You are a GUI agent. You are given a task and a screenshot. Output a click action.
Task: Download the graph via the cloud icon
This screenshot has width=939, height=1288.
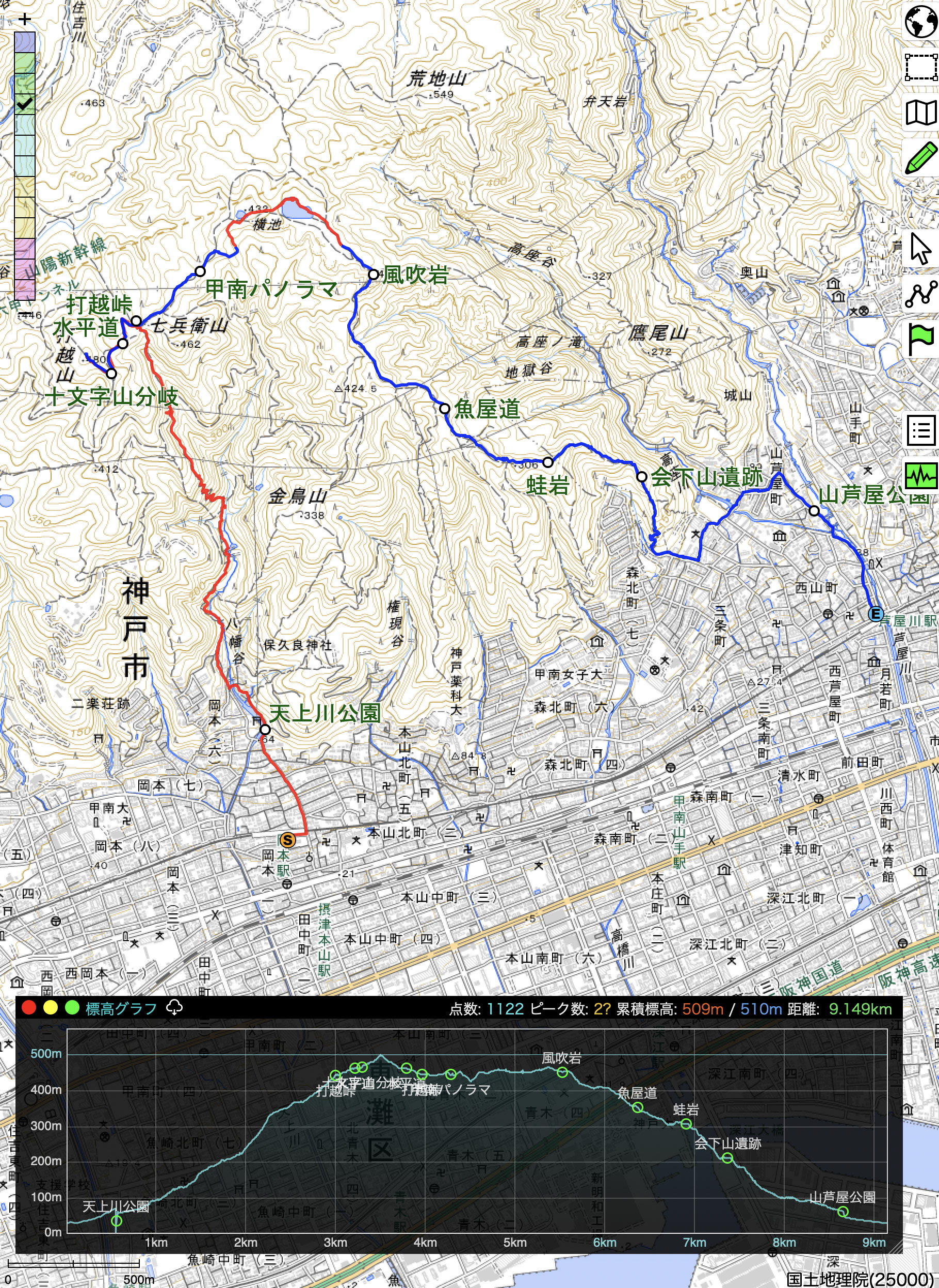point(174,1008)
